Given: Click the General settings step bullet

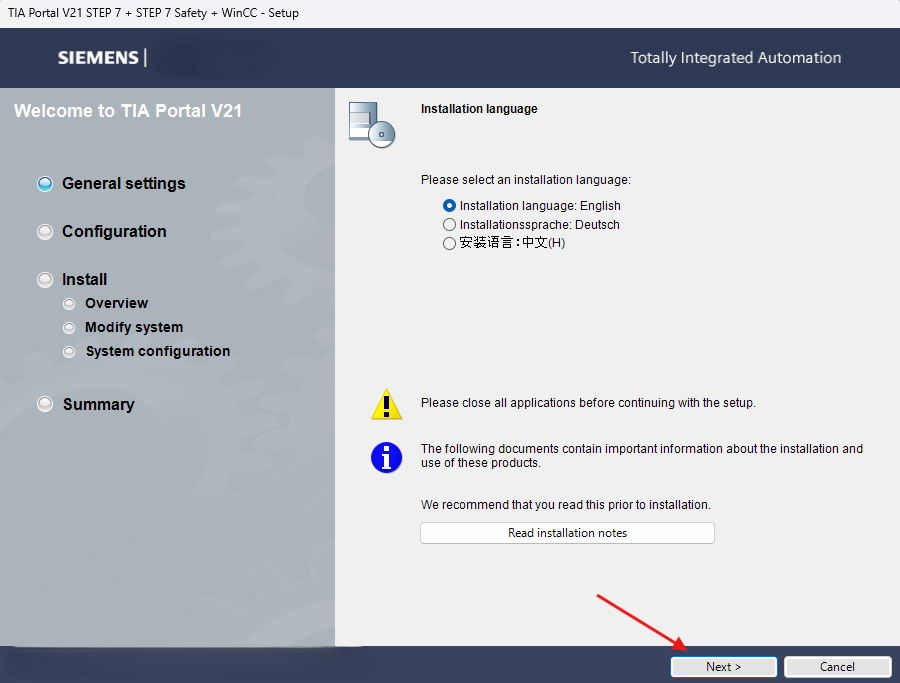Looking at the screenshot, I should [45, 184].
